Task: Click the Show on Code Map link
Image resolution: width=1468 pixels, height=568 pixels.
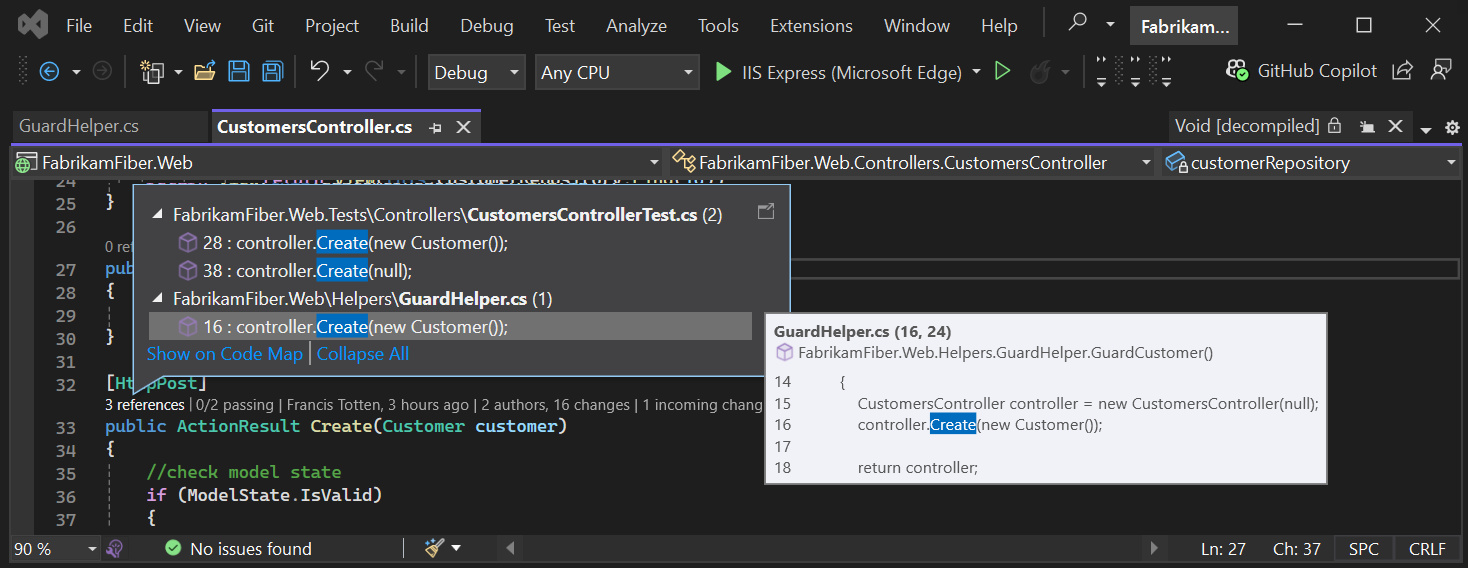Action: click(x=225, y=354)
